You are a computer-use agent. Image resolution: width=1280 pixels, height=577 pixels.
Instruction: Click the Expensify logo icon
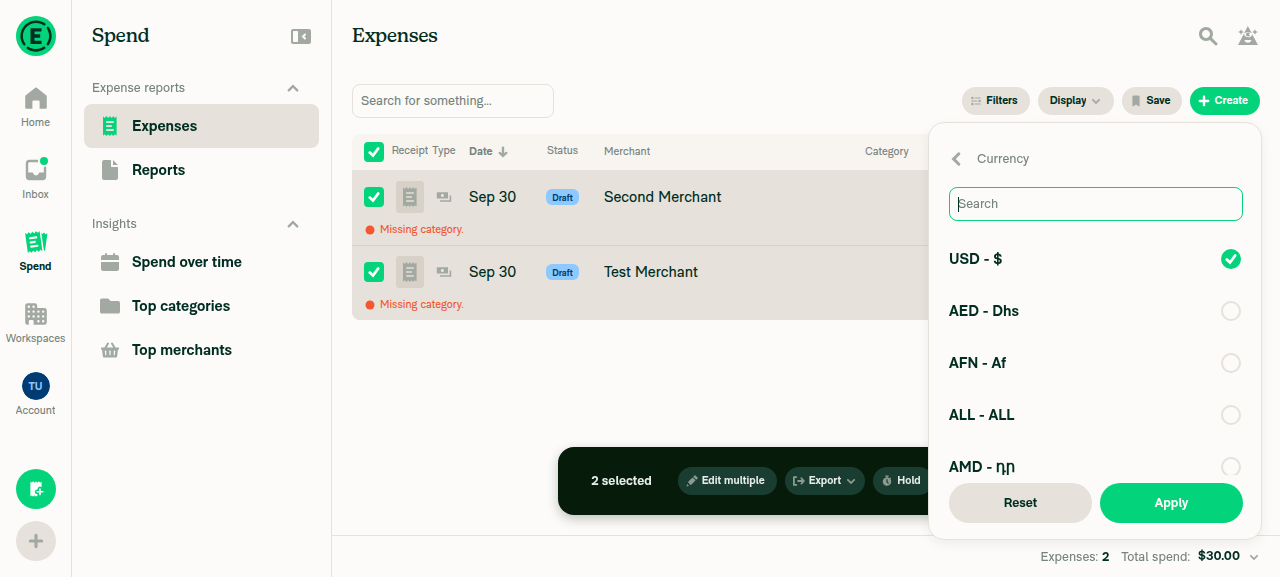point(36,36)
